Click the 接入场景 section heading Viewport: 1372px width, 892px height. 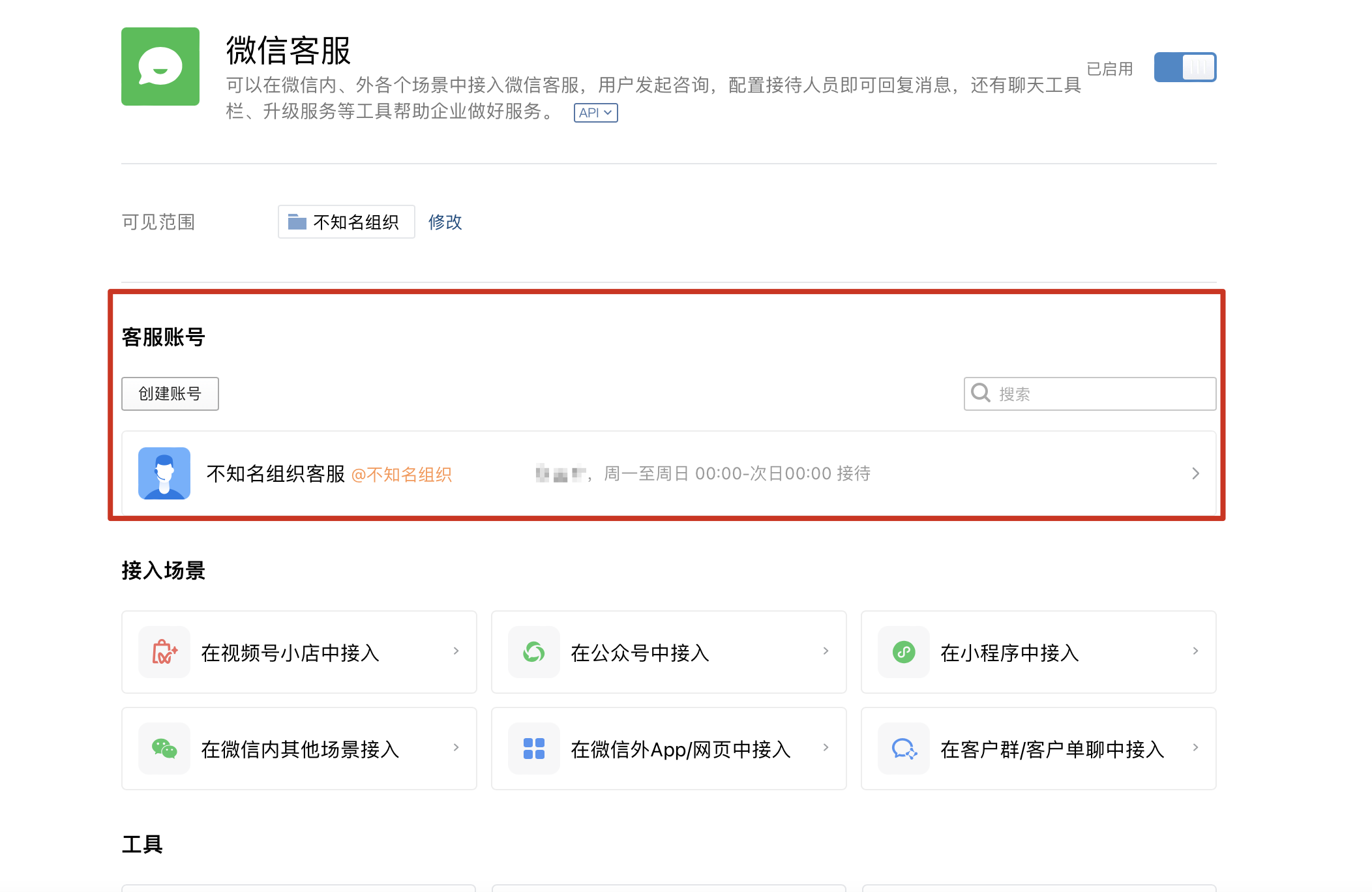(164, 571)
